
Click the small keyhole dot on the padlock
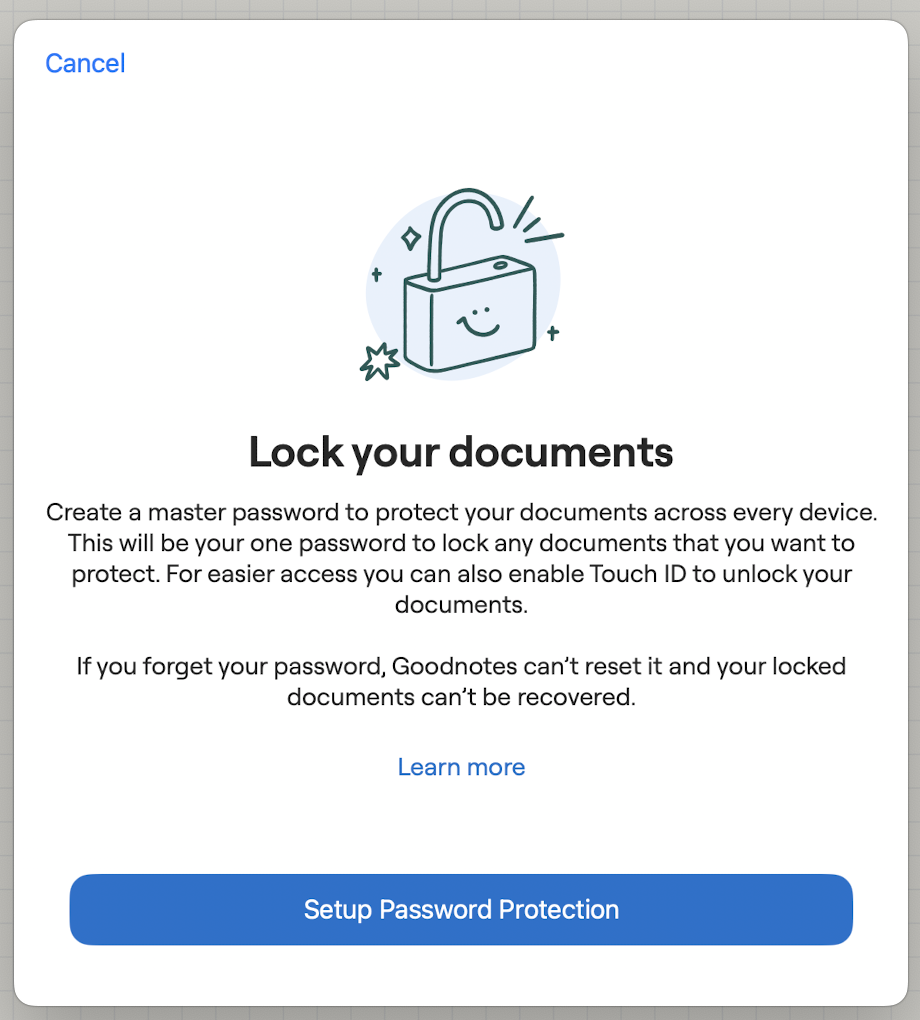pyautogui.click(x=501, y=265)
